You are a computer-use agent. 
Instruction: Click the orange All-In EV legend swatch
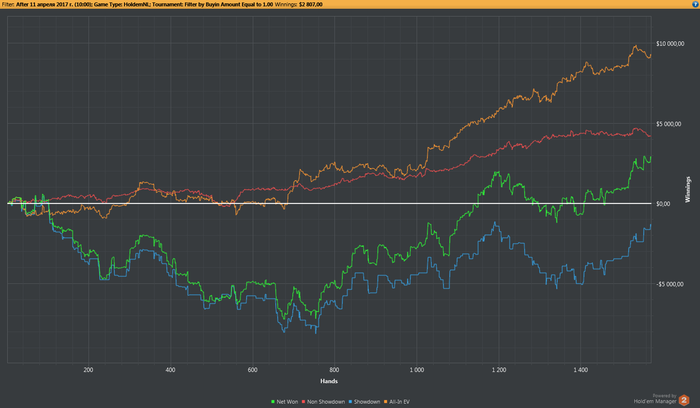386,402
